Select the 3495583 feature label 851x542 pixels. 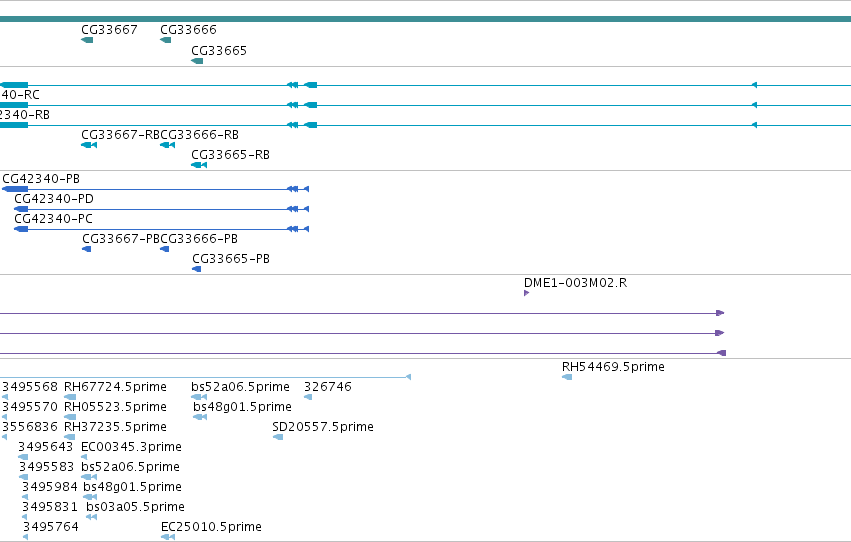[46, 467]
